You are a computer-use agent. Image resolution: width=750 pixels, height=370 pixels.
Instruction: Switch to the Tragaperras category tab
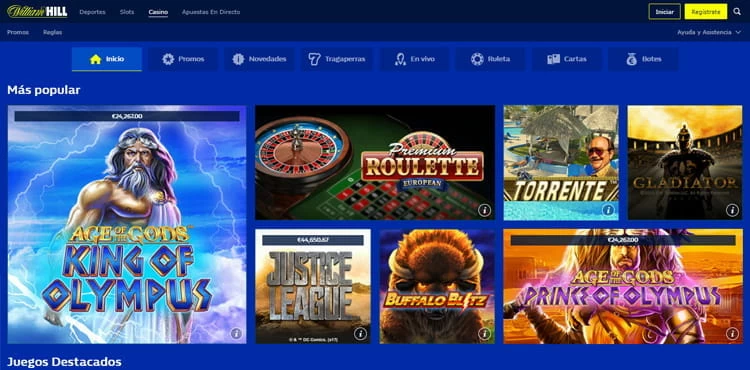click(337, 59)
